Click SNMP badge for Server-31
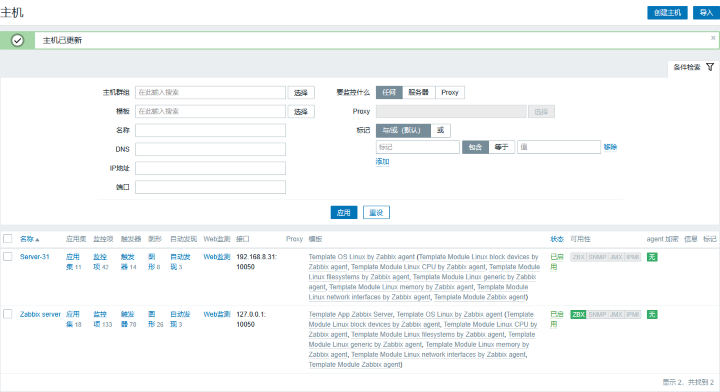The width and height of the screenshot is (720, 392). click(597, 257)
